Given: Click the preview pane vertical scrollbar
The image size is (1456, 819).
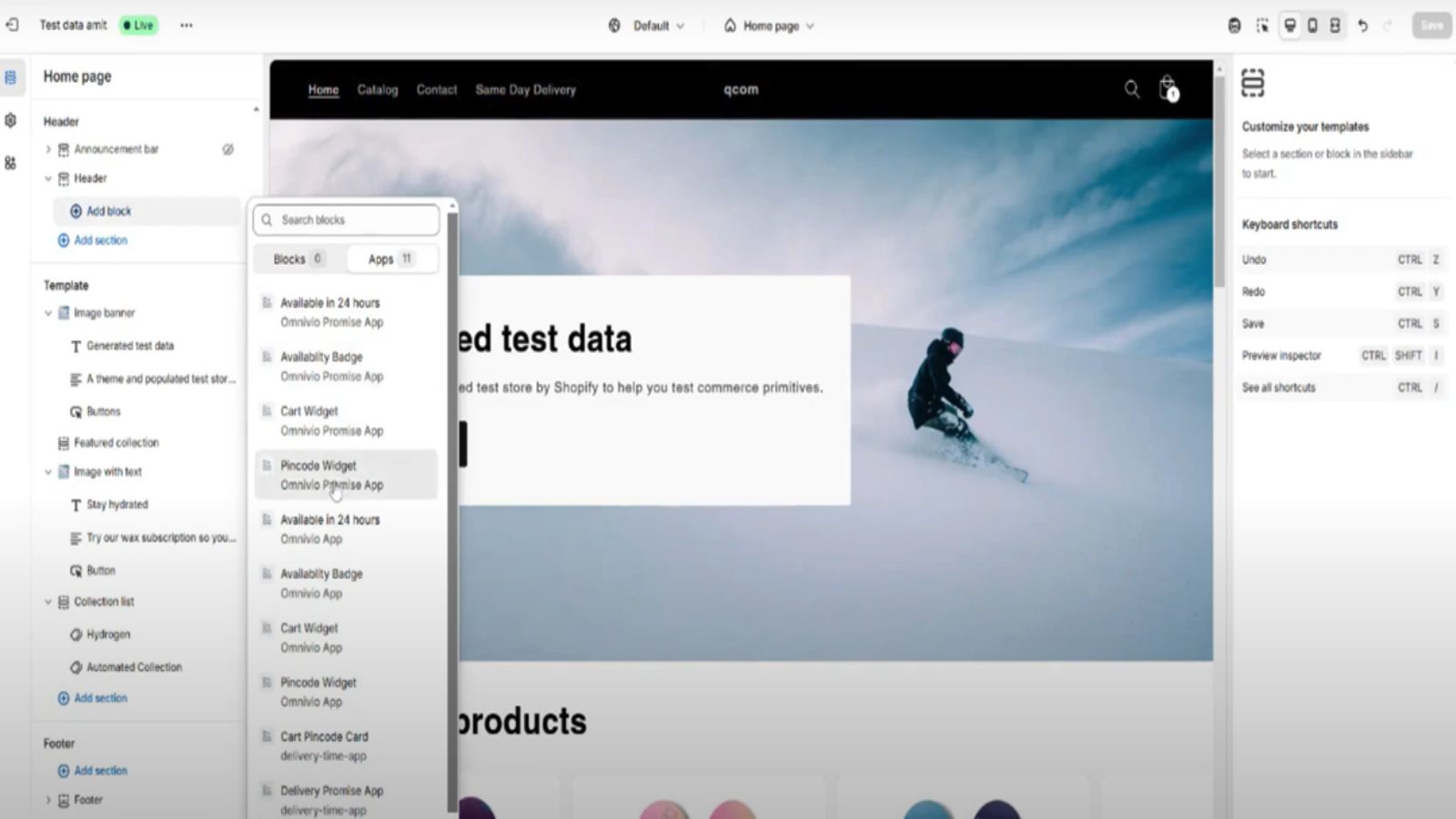Looking at the screenshot, I should tap(1219, 182).
